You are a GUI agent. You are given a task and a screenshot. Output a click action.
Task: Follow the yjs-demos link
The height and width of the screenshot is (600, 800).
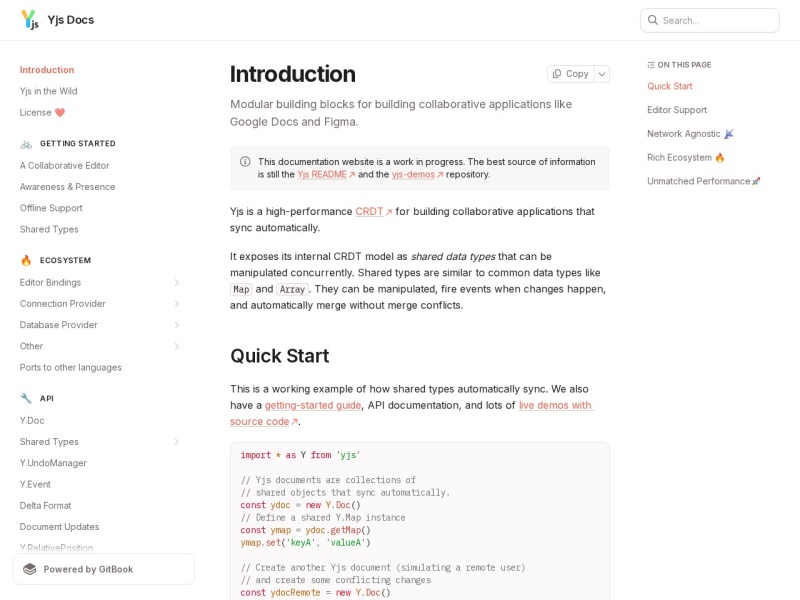[413, 174]
